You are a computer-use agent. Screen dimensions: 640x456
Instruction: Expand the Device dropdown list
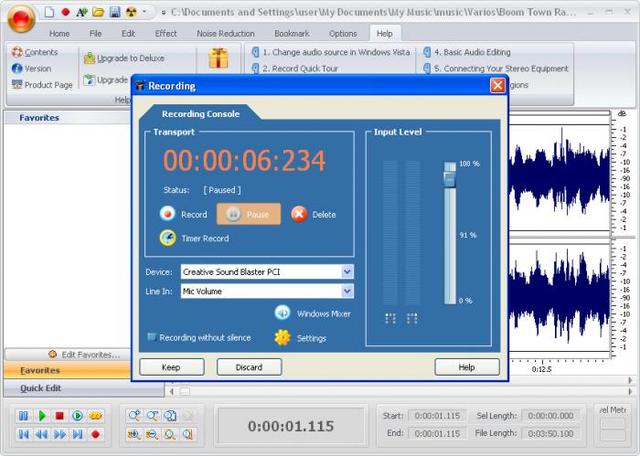[347, 271]
